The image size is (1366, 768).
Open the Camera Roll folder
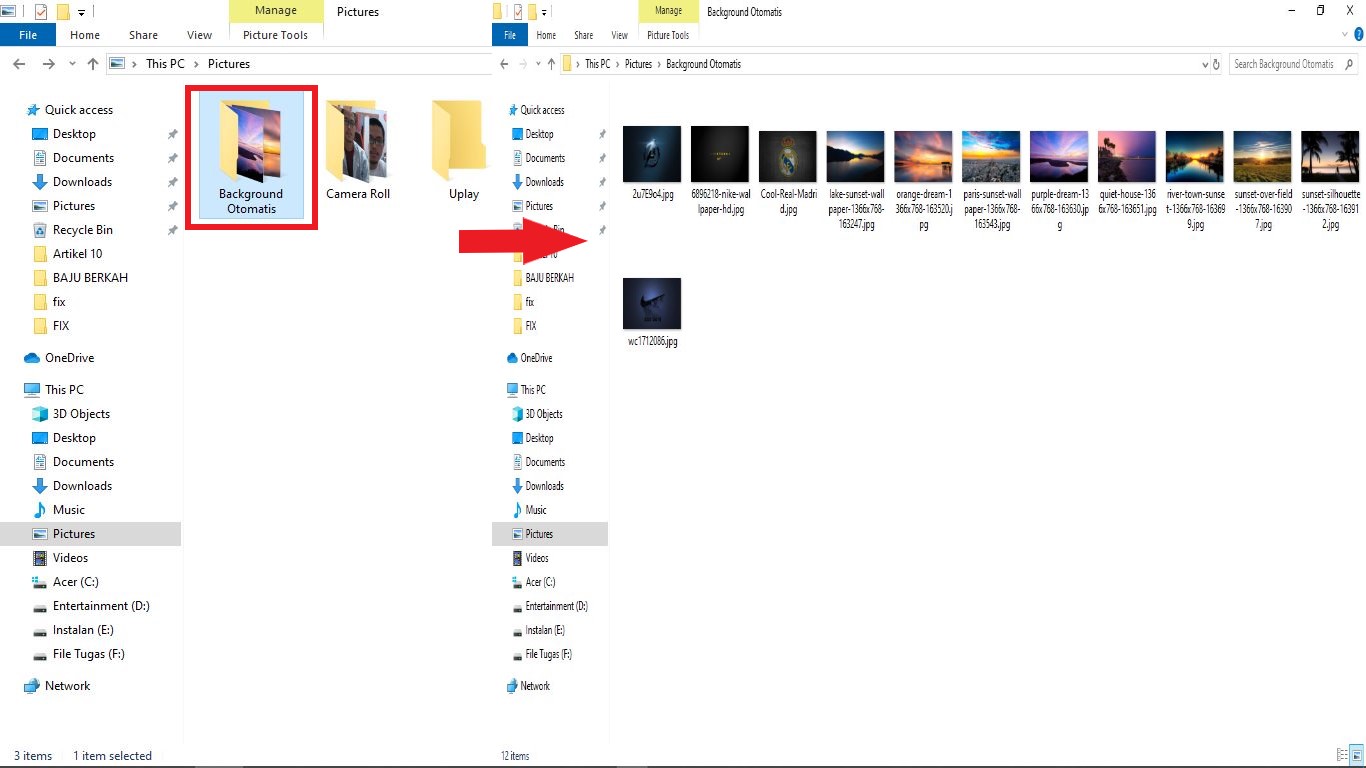click(x=358, y=151)
